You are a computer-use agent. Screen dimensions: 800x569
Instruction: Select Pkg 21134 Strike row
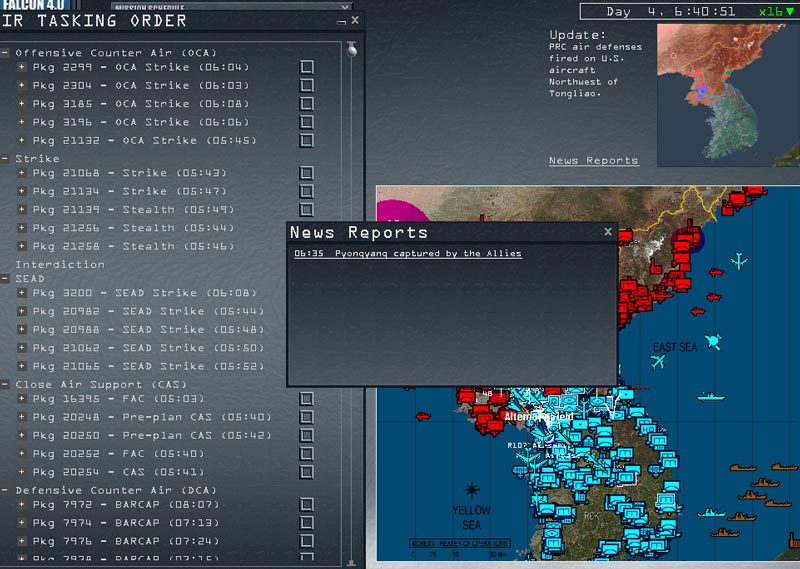[129, 191]
